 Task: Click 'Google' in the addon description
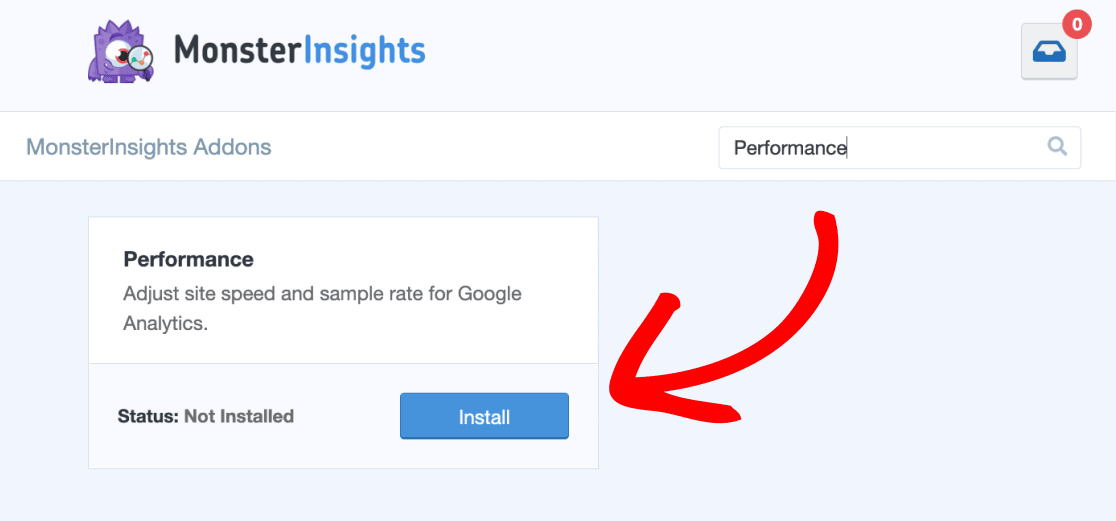point(490,294)
